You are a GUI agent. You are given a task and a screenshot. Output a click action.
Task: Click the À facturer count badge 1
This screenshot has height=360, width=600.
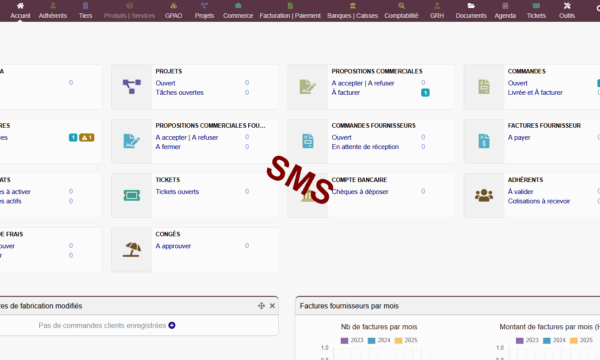[x=425, y=93]
